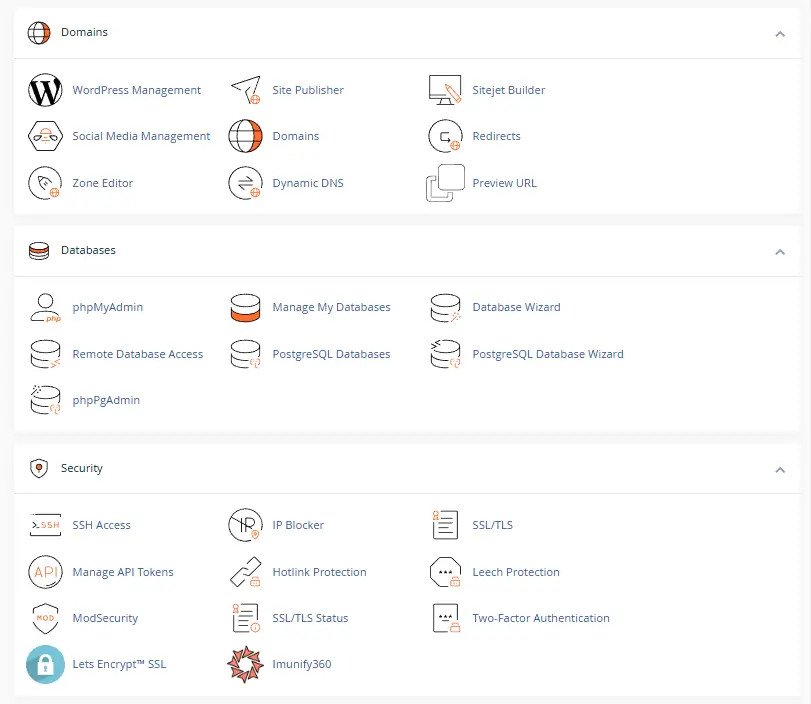Open Hotlink Protection
Image resolution: width=811 pixels, height=704 pixels.
pos(317,571)
